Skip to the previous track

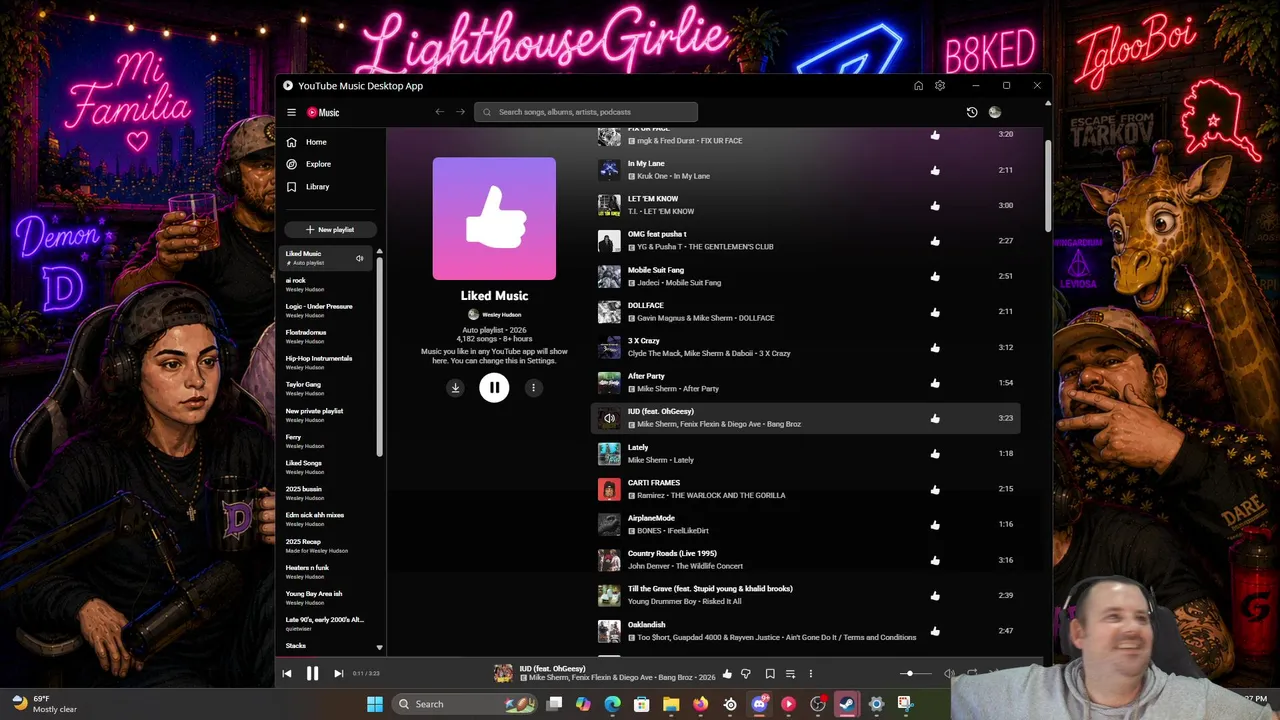(287, 674)
